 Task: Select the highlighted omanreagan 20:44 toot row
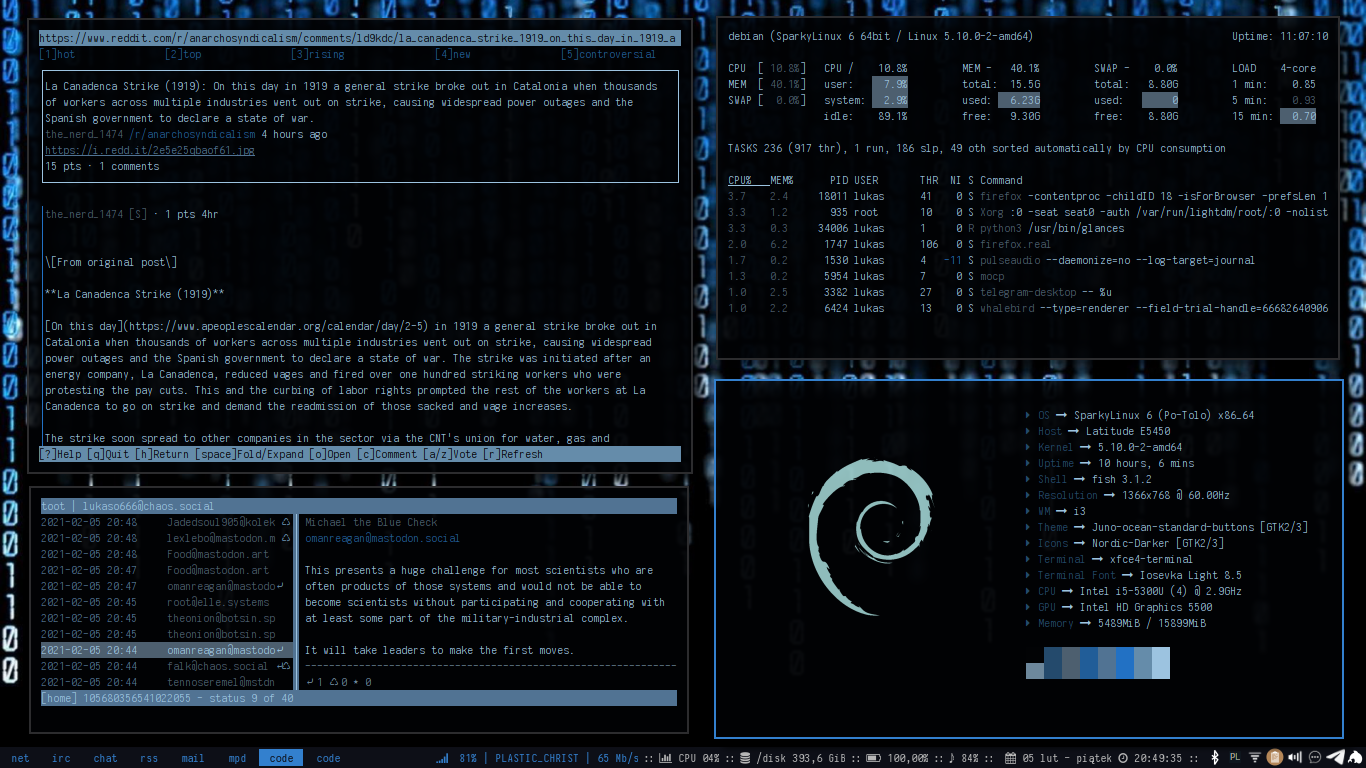click(167, 650)
